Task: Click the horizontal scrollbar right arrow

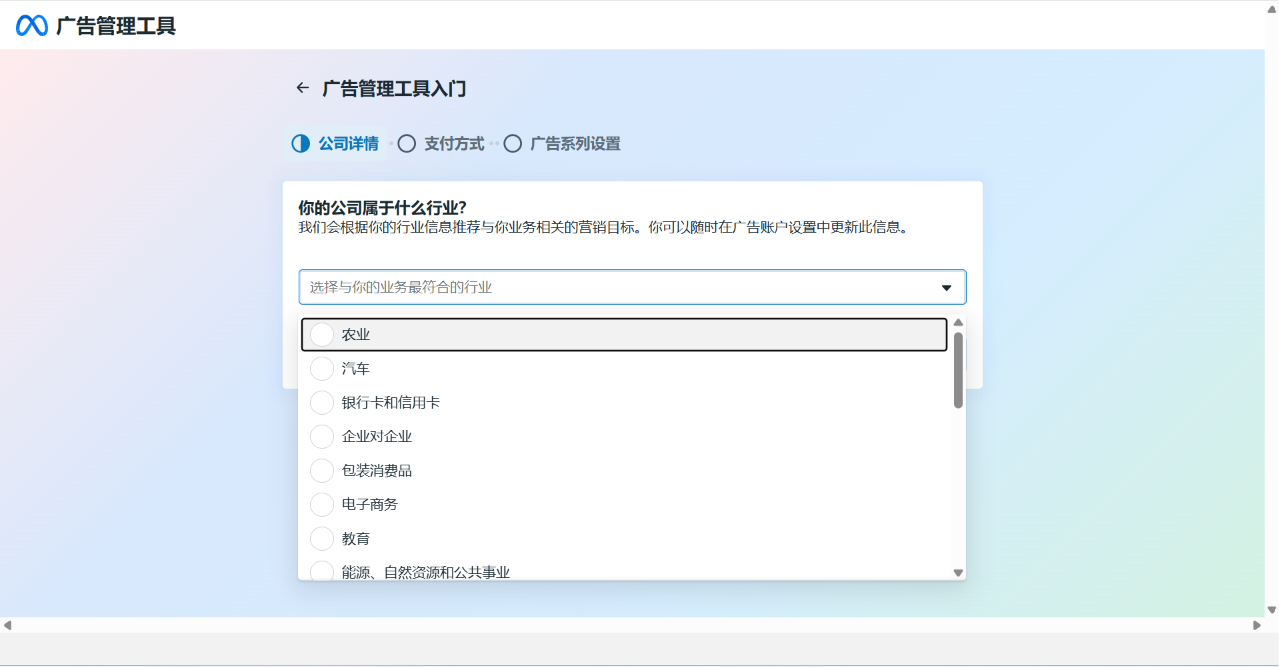Action: (1257, 625)
